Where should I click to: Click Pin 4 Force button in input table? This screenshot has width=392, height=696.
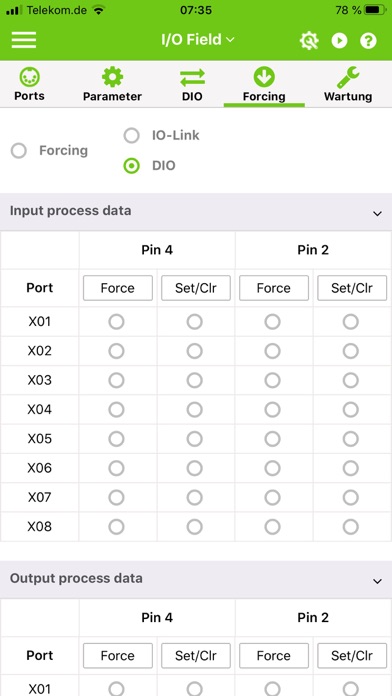pos(118,288)
